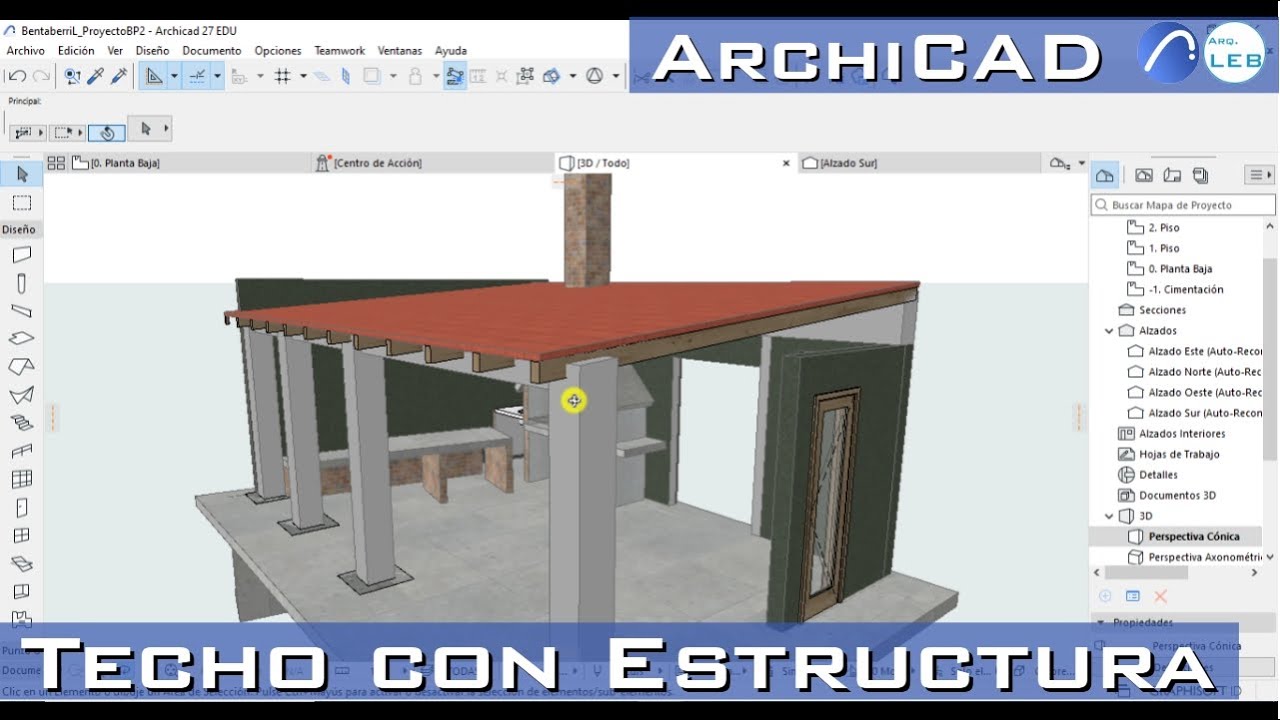Select the Column tool
The height and width of the screenshot is (720, 1280).
click(22, 283)
